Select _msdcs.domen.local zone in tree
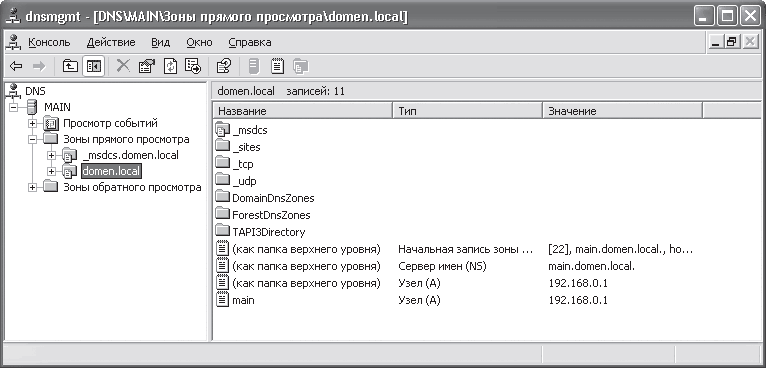This screenshot has height=368, width=766. (x=130, y=155)
